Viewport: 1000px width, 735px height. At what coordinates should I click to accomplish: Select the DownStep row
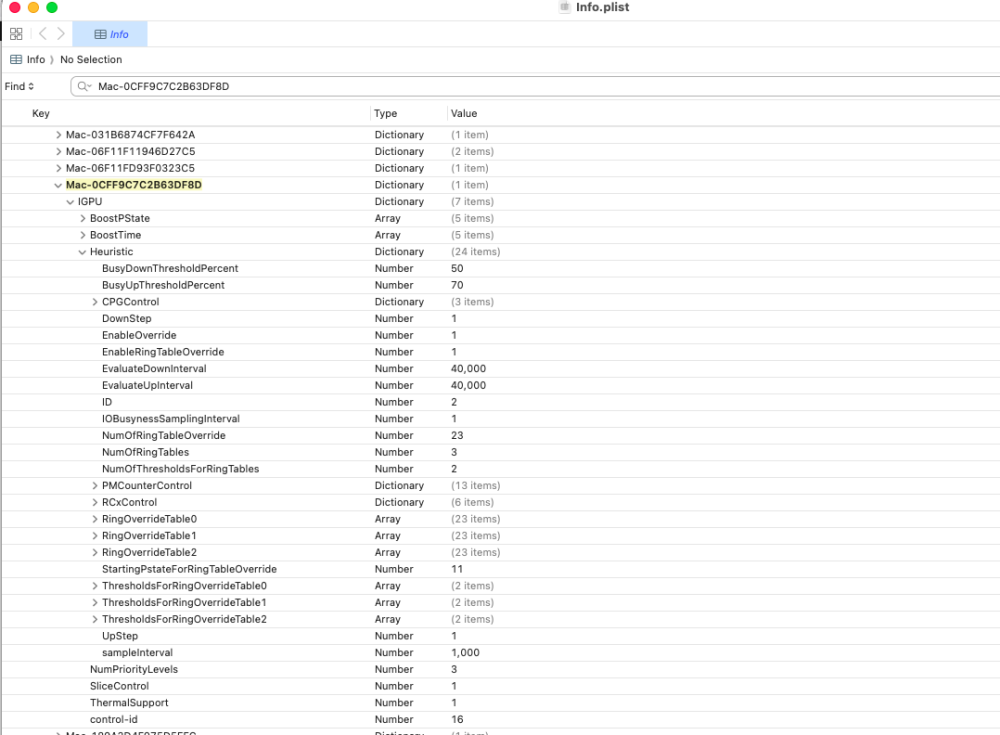point(500,318)
